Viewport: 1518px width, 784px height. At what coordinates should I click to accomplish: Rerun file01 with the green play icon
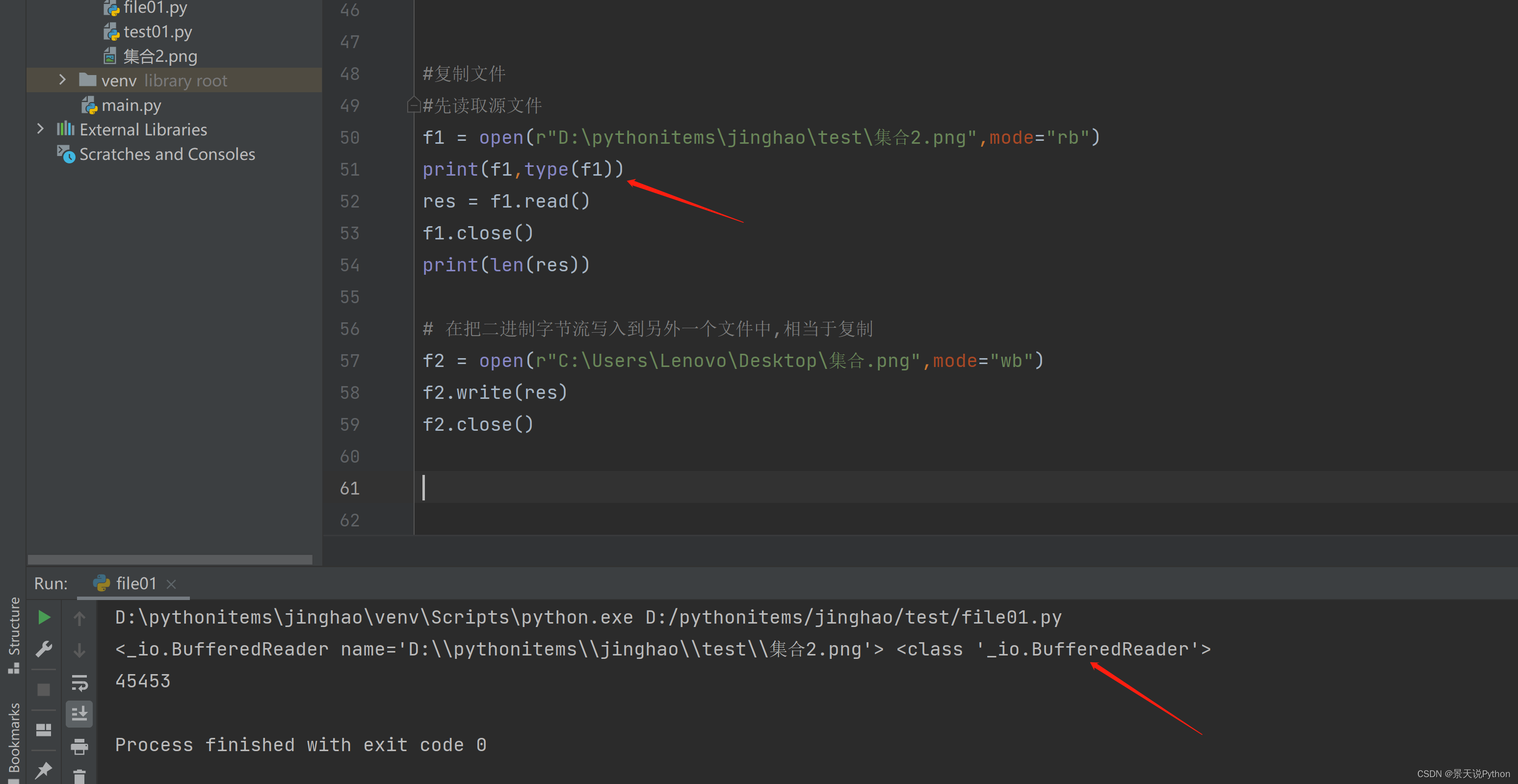44,617
